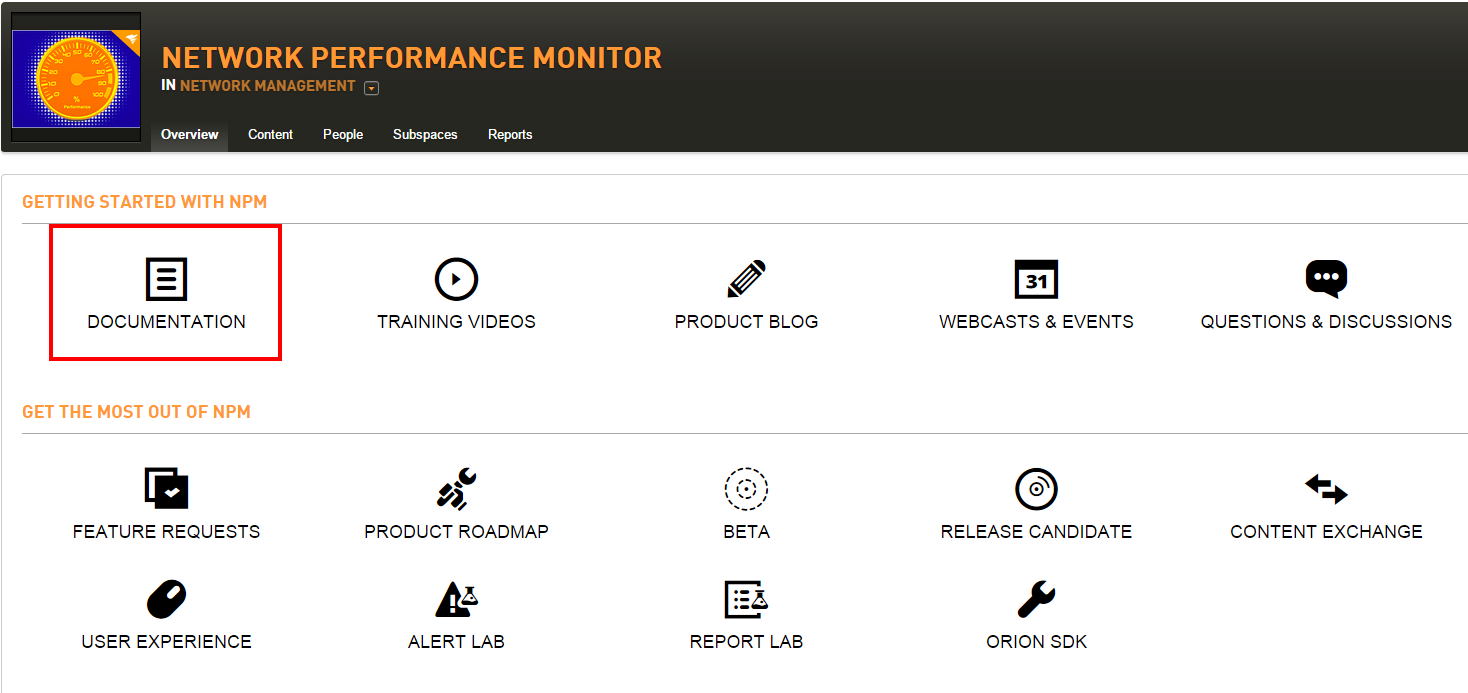Image resolution: width=1468 pixels, height=693 pixels.
Task: Click the Orion SDK wrench icon
Action: pyautogui.click(x=1036, y=599)
